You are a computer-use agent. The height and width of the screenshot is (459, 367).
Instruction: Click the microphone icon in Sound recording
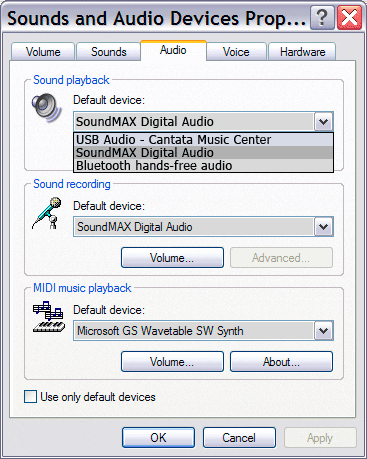coord(47,213)
